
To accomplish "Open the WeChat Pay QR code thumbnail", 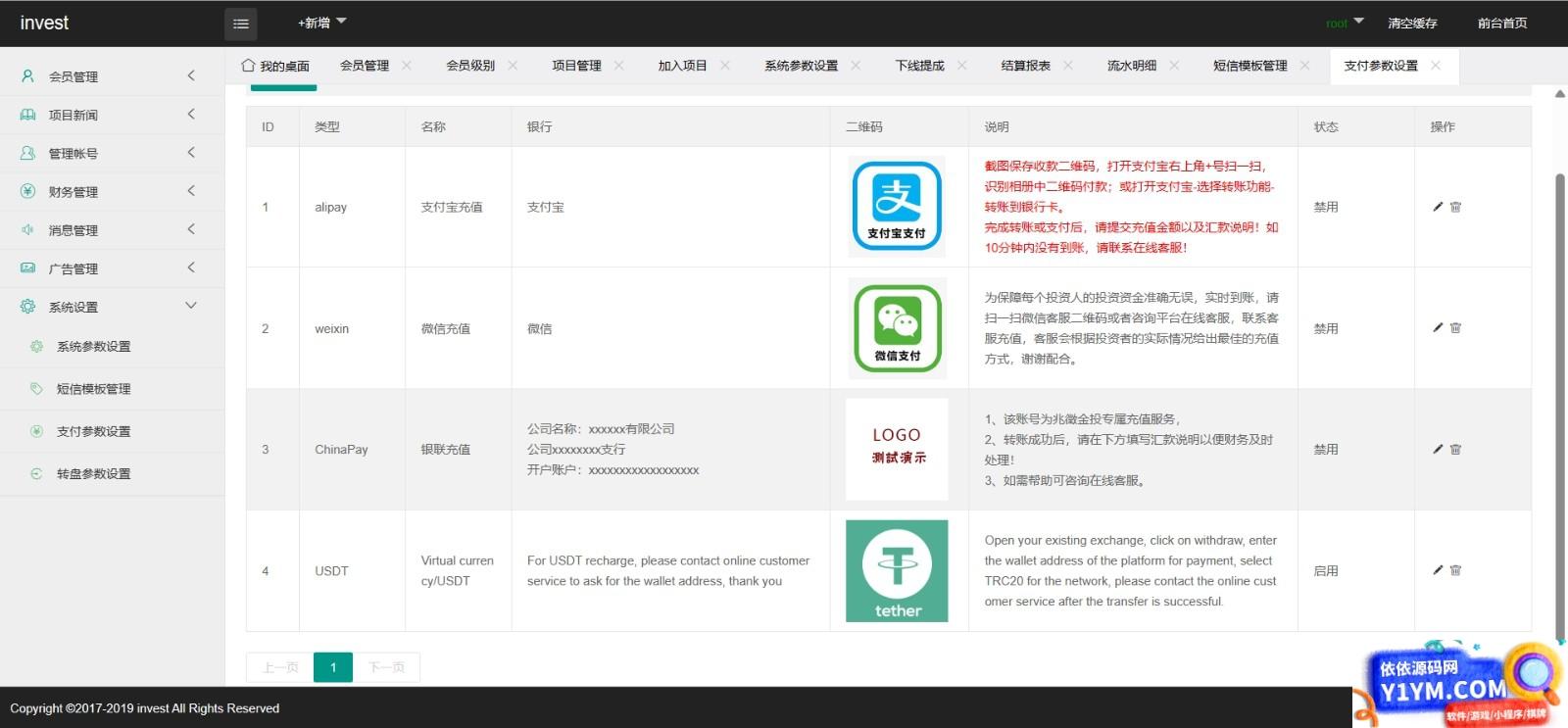I will tap(897, 328).
